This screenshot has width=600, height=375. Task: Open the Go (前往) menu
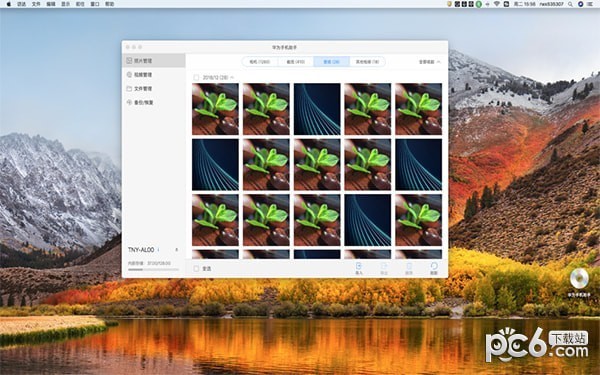[80, 4]
